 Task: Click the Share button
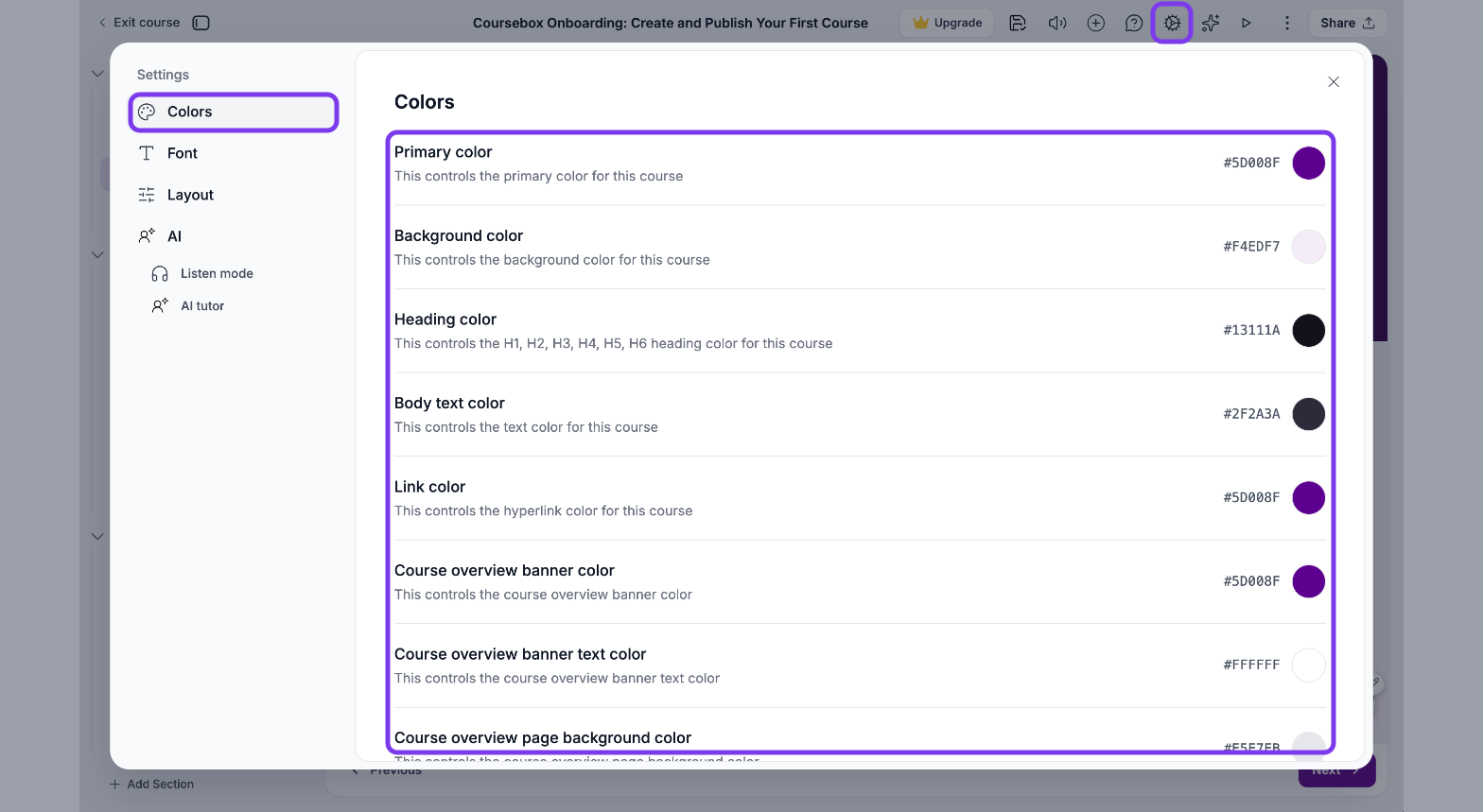(x=1348, y=23)
